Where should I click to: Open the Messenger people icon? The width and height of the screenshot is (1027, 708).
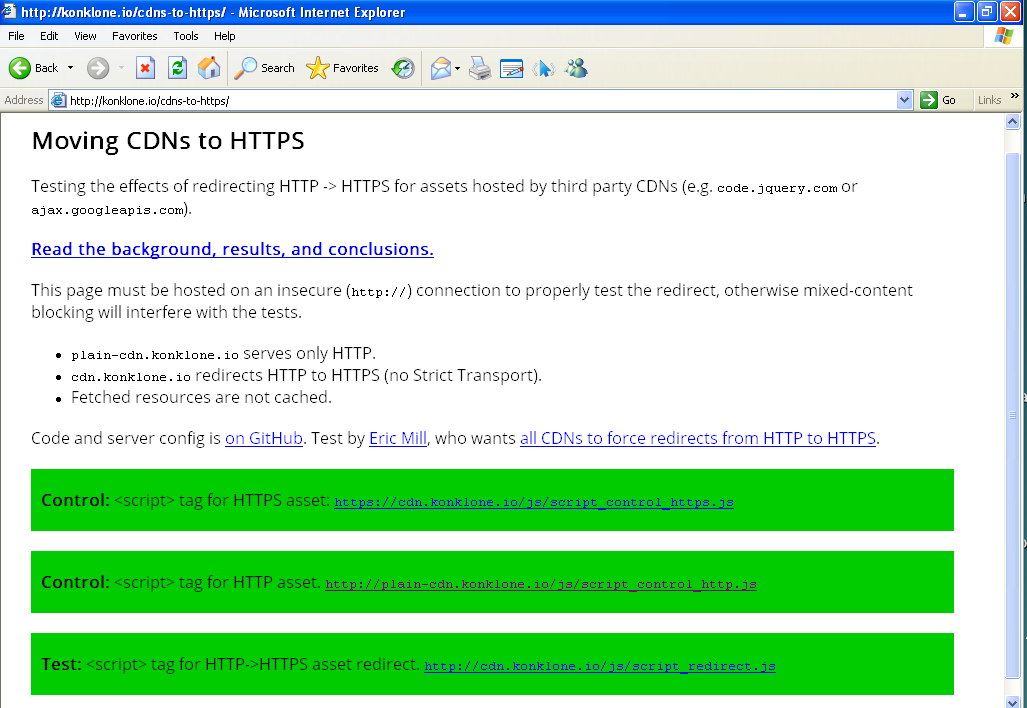576,67
